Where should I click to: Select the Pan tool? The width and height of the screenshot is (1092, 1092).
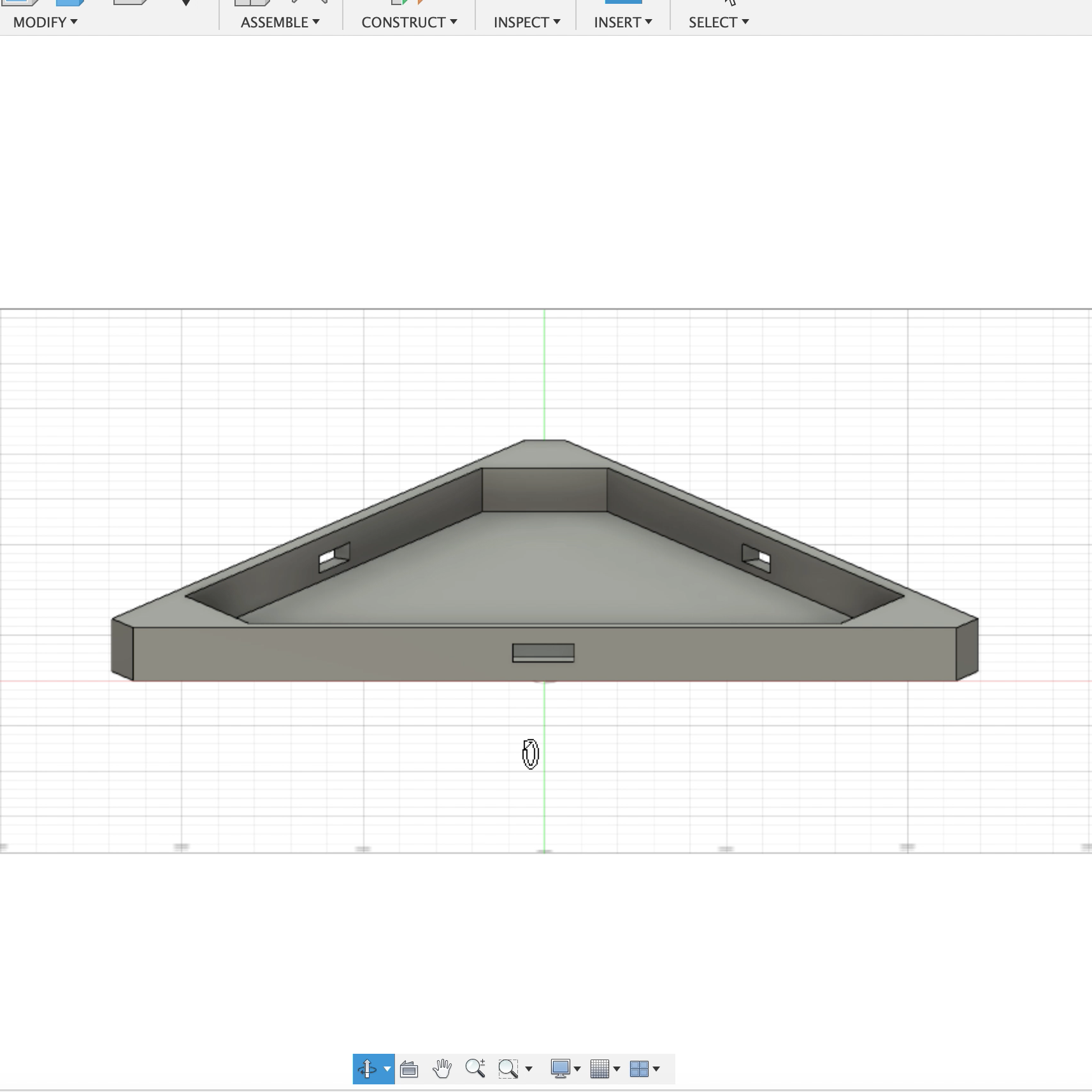tap(443, 1068)
